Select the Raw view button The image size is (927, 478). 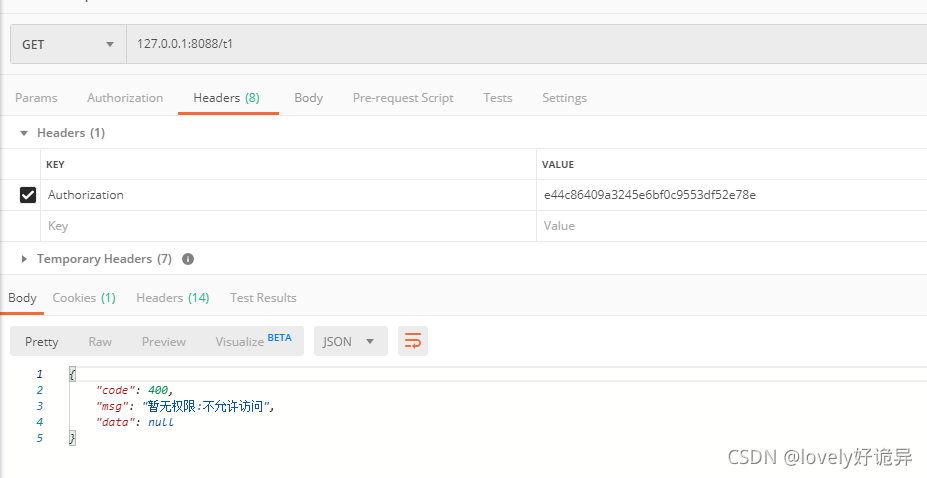tap(100, 342)
